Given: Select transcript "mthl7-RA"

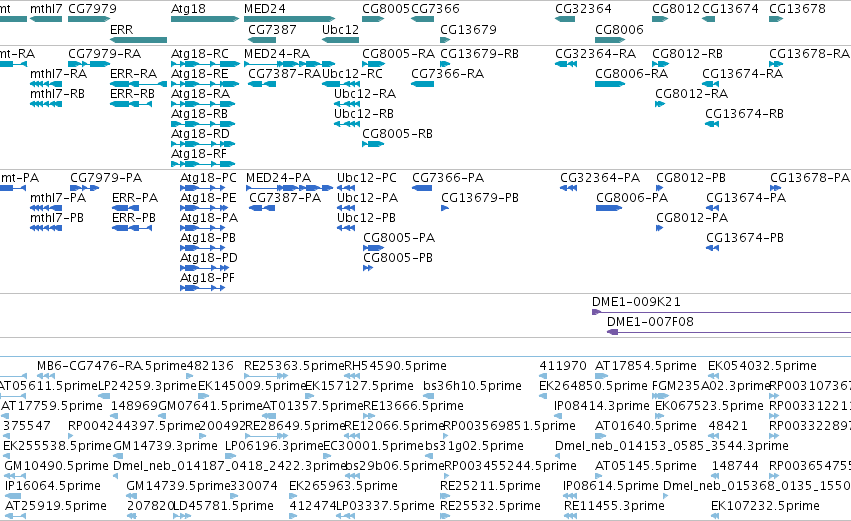Looking at the screenshot, I should click(x=59, y=74).
